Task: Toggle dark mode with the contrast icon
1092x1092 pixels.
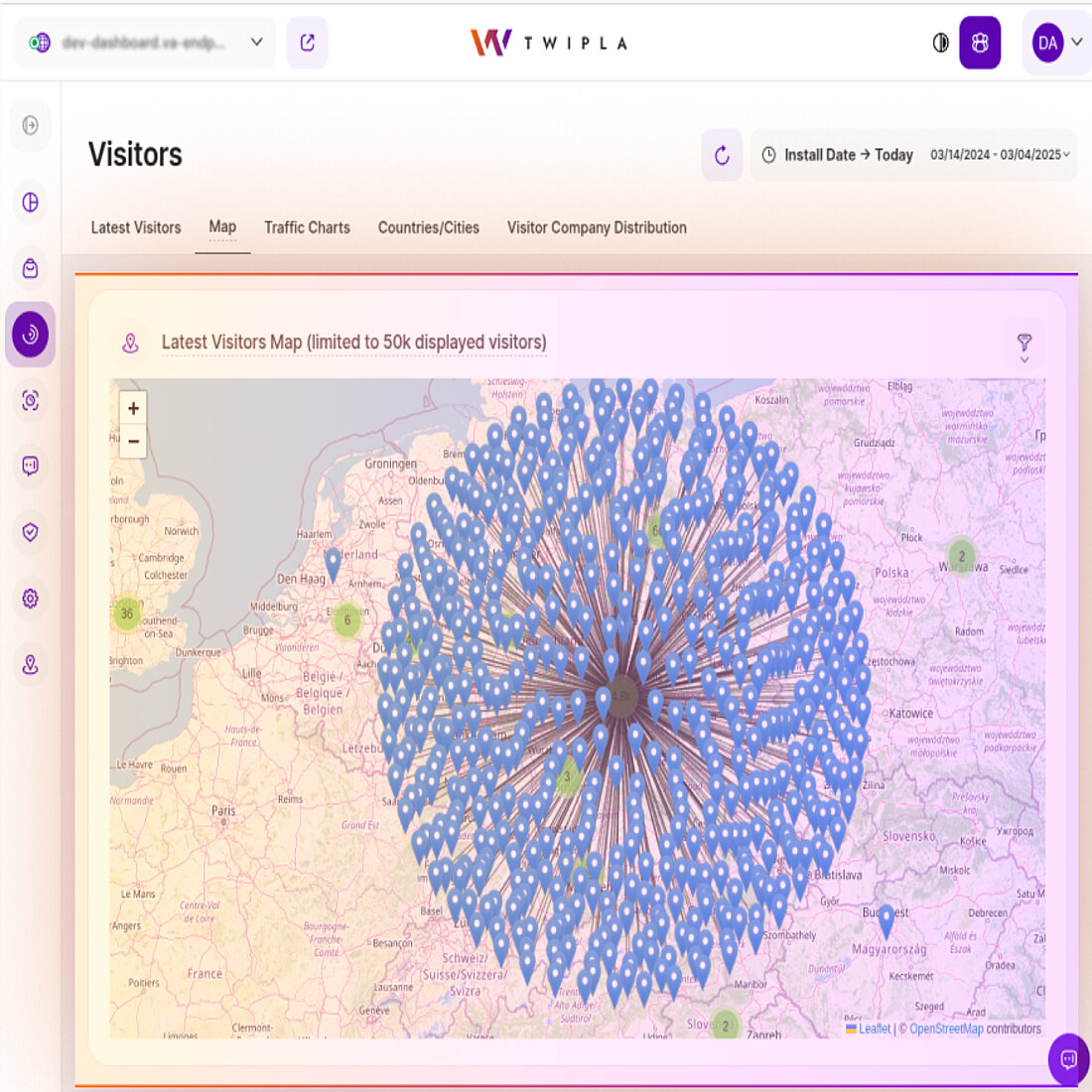Action: (x=939, y=43)
